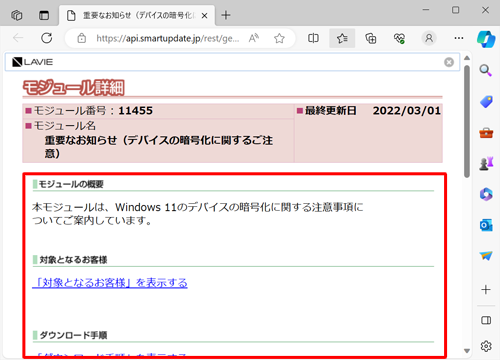
Task: Refresh the page
Action: (47, 38)
